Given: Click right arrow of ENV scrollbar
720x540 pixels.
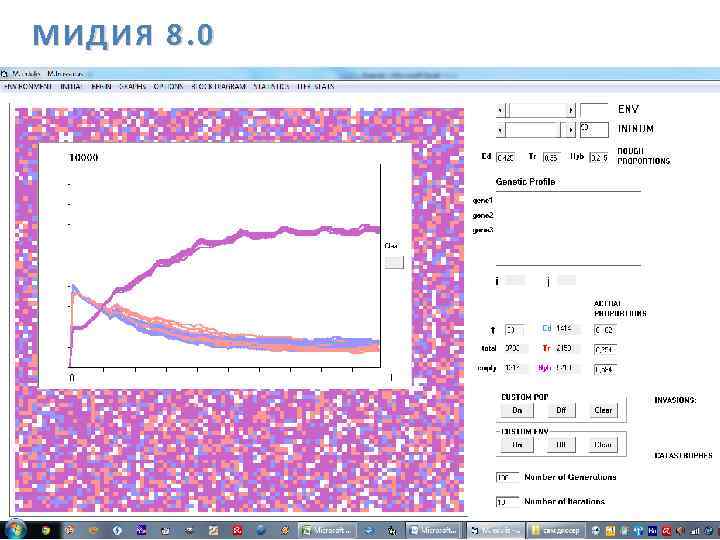Looking at the screenshot, I should click(x=571, y=110).
